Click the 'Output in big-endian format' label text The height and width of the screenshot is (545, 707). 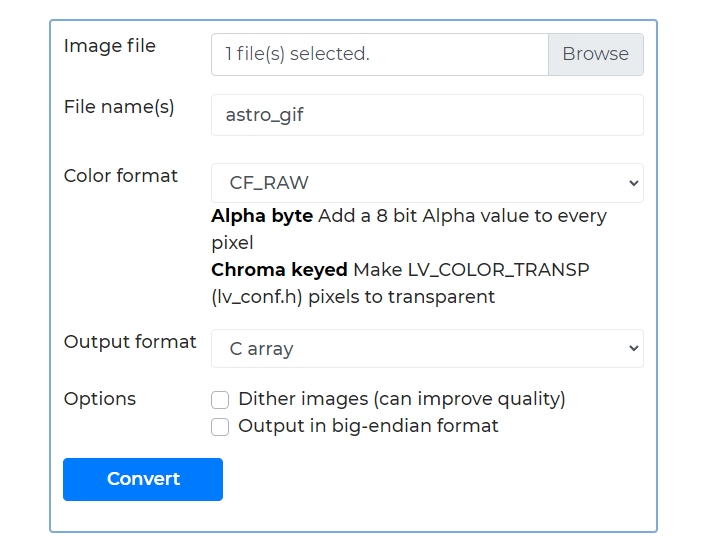368,426
